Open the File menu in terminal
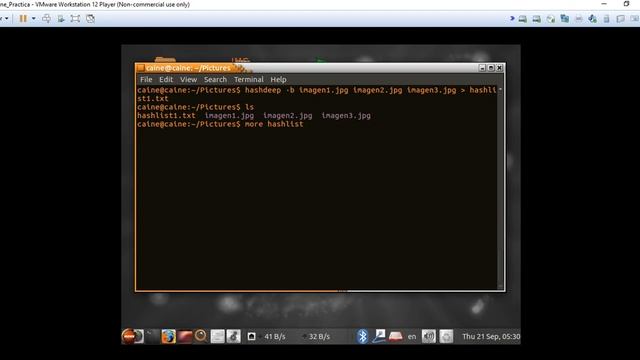 pyautogui.click(x=146, y=80)
